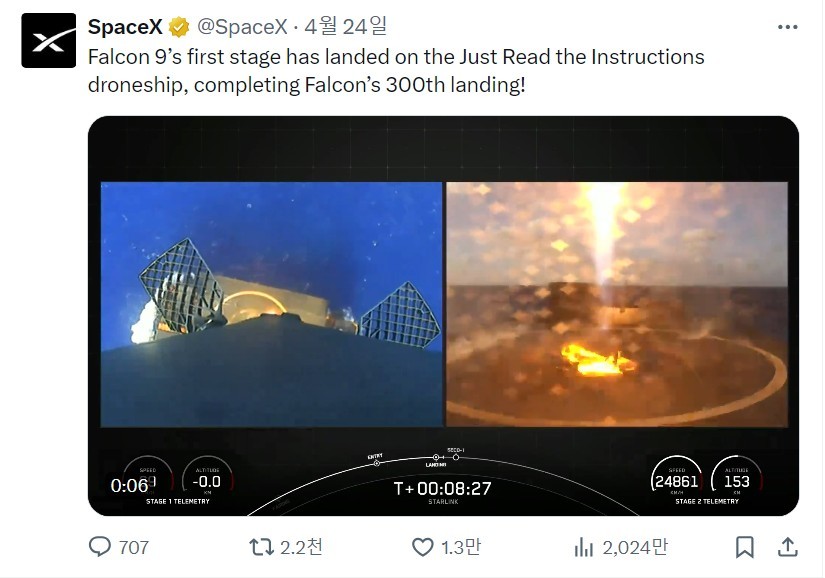Like the post with the heart icon

422,547
